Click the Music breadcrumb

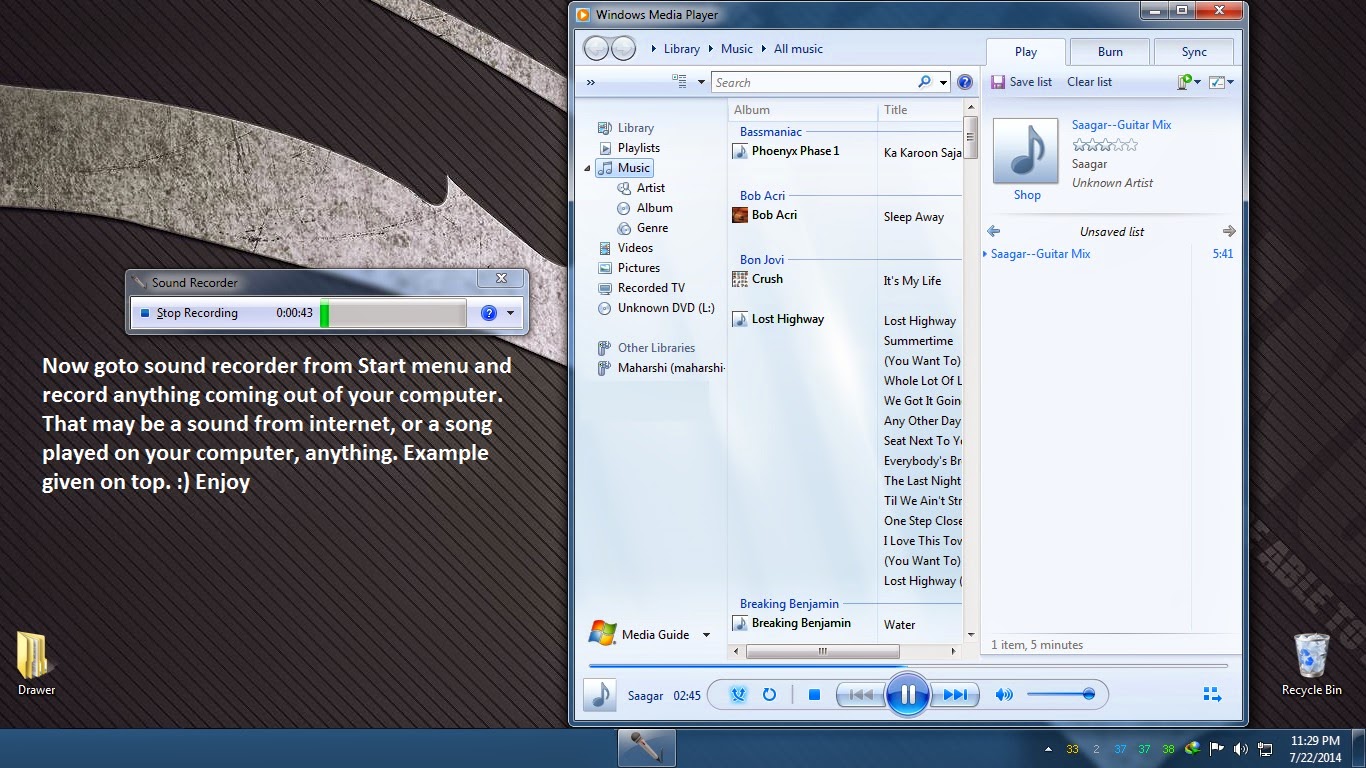[x=737, y=48]
